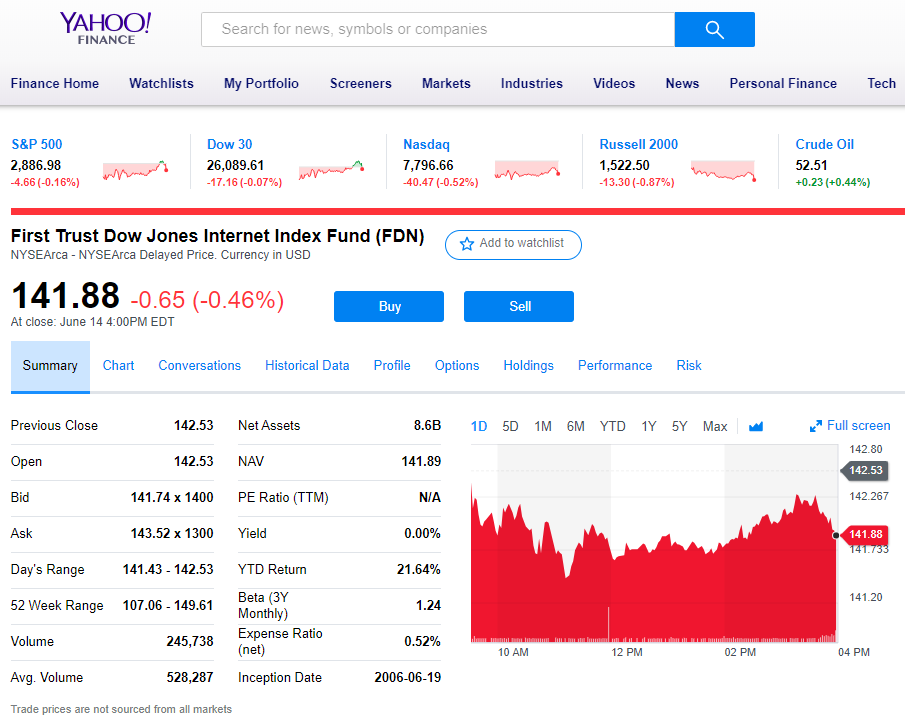Select the YTD chart range
Screen dimensions: 905x721
point(612,427)
